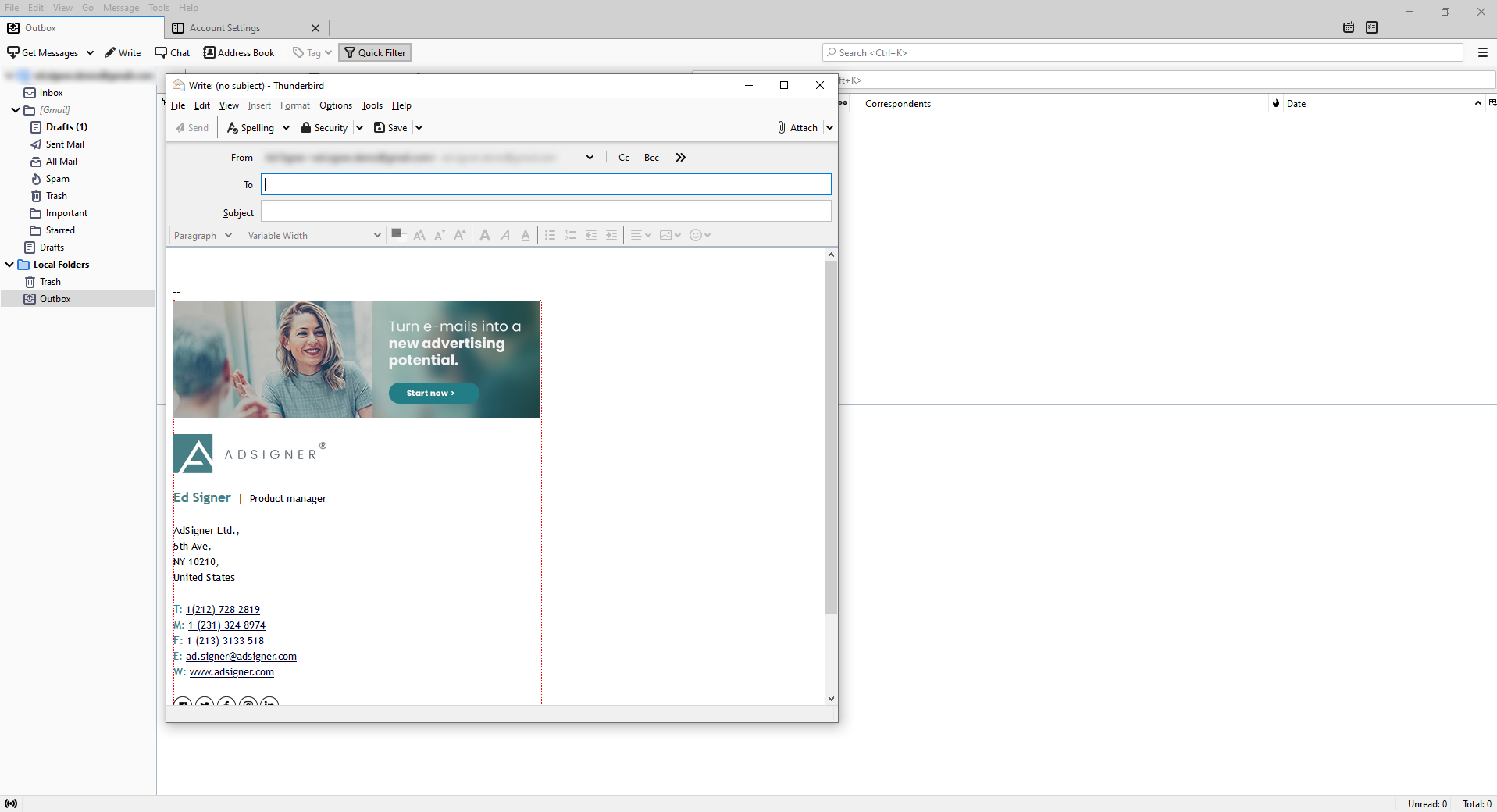Click the www.adsigner.com website link
Viewport: 1497px width, 812px height.
pos(232,672)
